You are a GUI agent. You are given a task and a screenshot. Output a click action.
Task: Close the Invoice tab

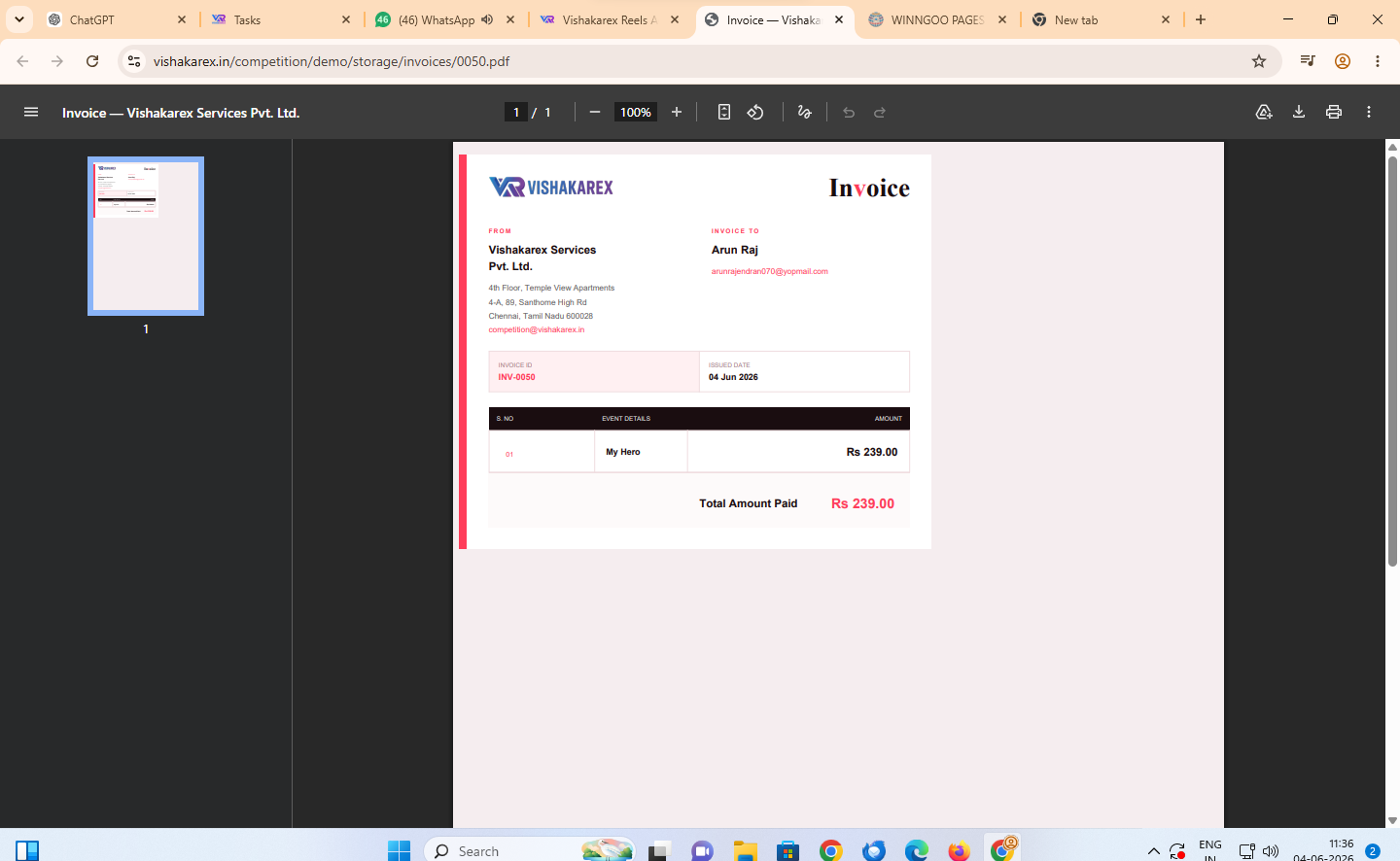point(839,19)
